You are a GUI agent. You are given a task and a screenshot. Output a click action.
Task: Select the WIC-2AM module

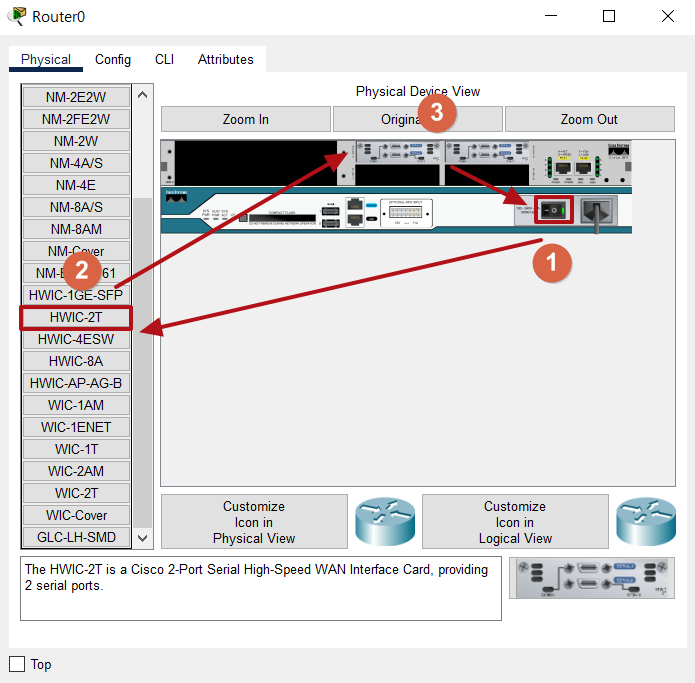76,471
